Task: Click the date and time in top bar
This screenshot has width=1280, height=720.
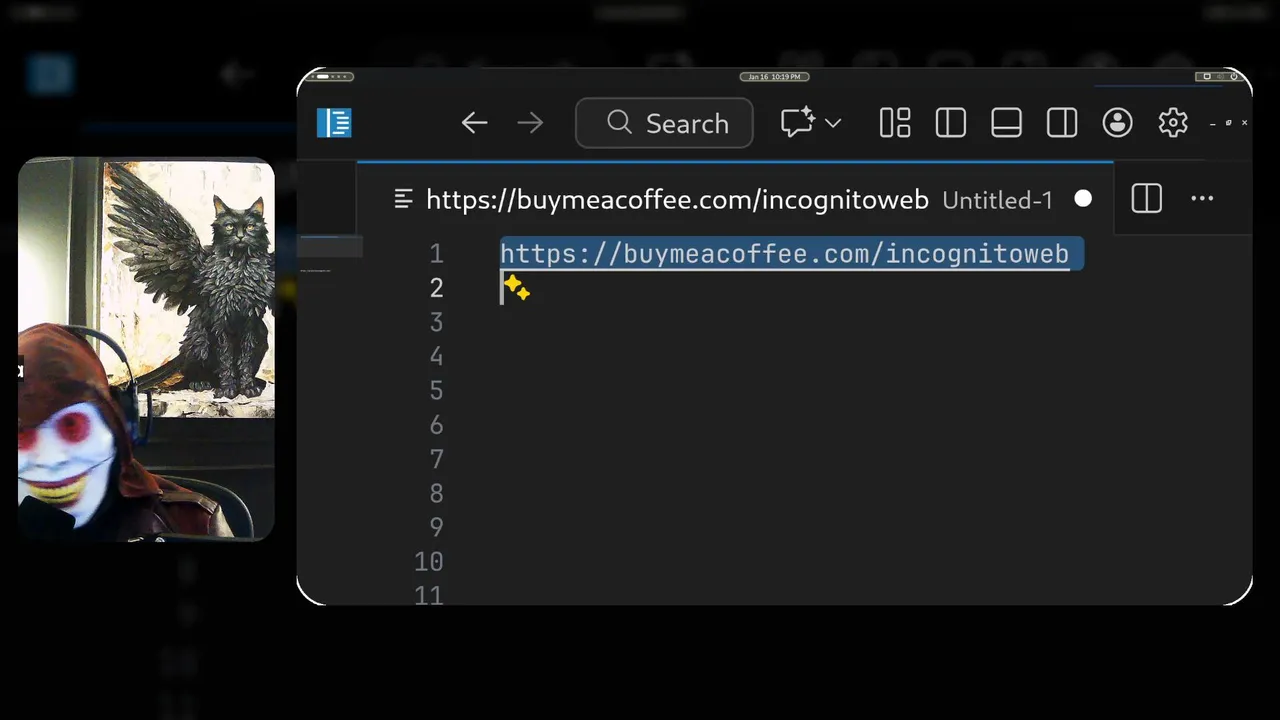Action: click(x=775, y=77)
